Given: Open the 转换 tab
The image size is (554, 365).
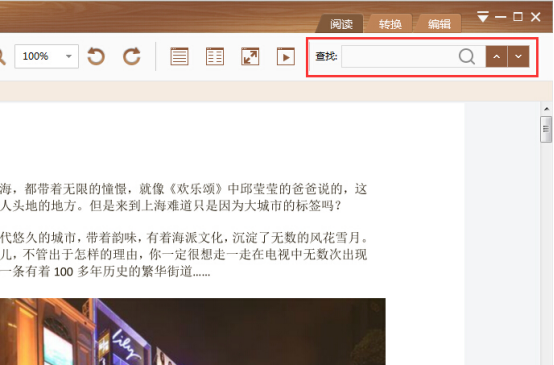Looking at the screenshot, I should pos(390,24).
